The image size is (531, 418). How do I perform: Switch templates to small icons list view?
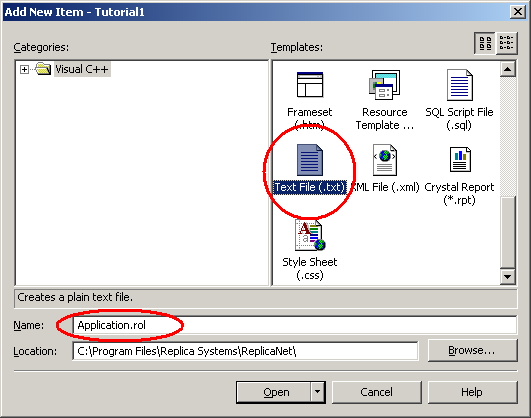[507, 43]
